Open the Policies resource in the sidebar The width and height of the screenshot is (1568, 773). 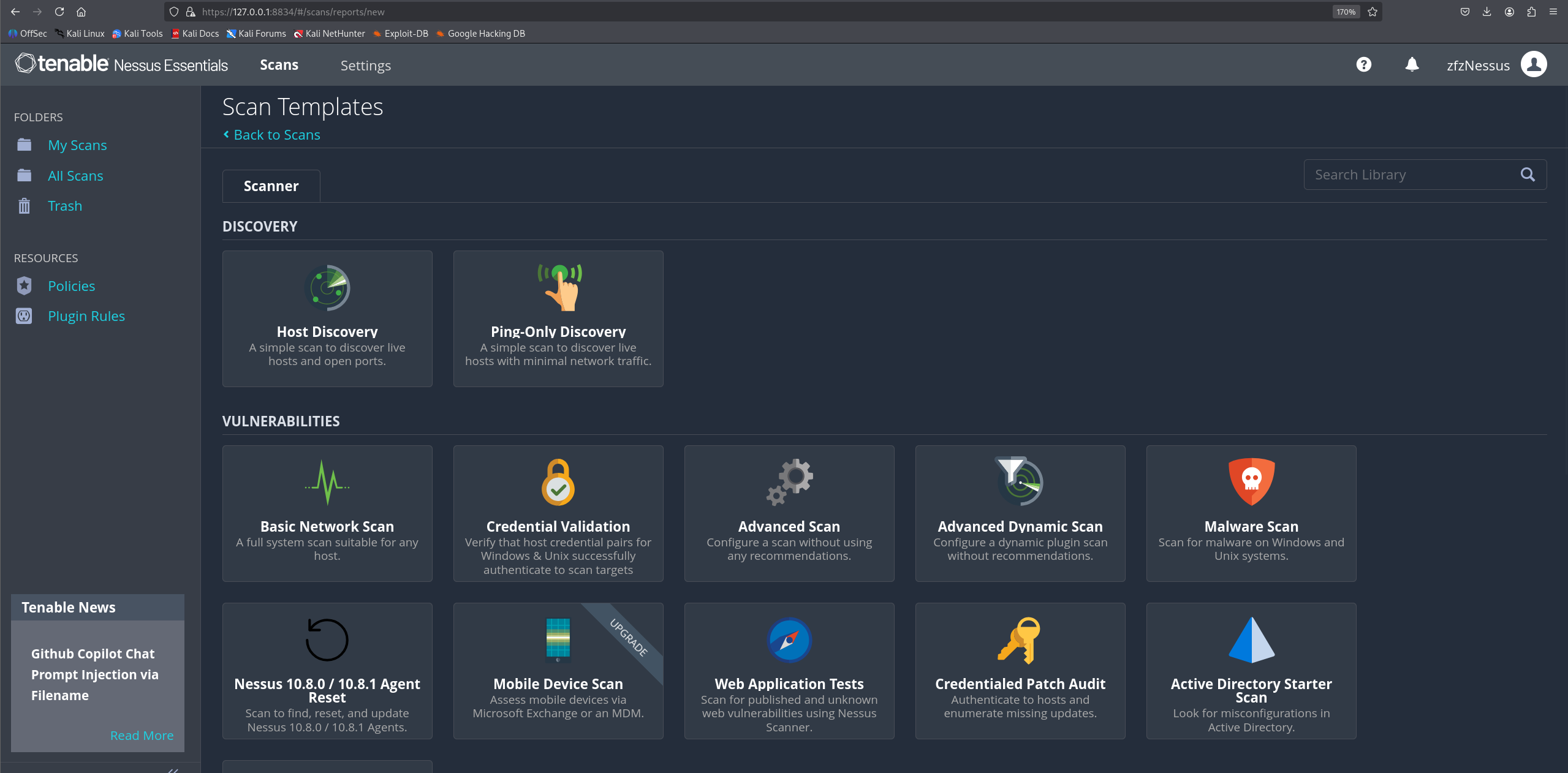(x=71, y=286)
